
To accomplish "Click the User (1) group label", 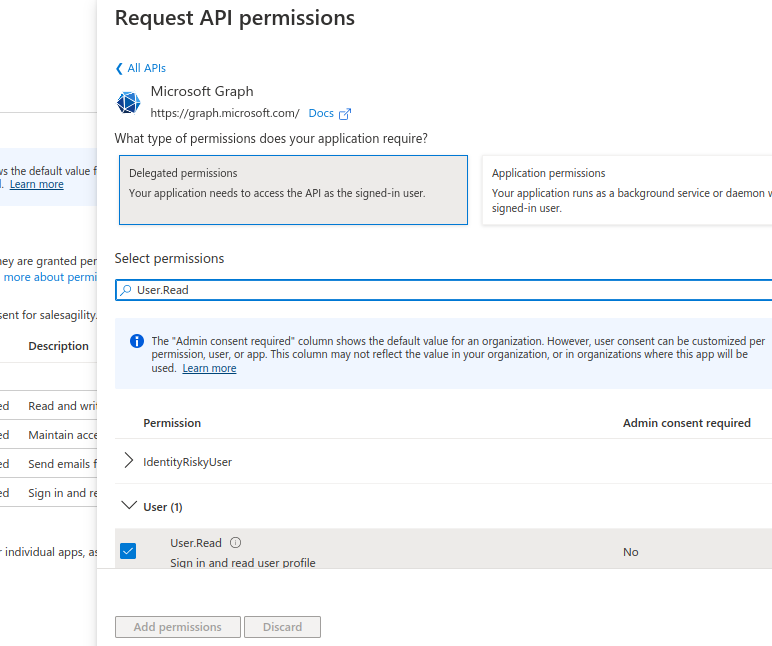I will (163, 507).
